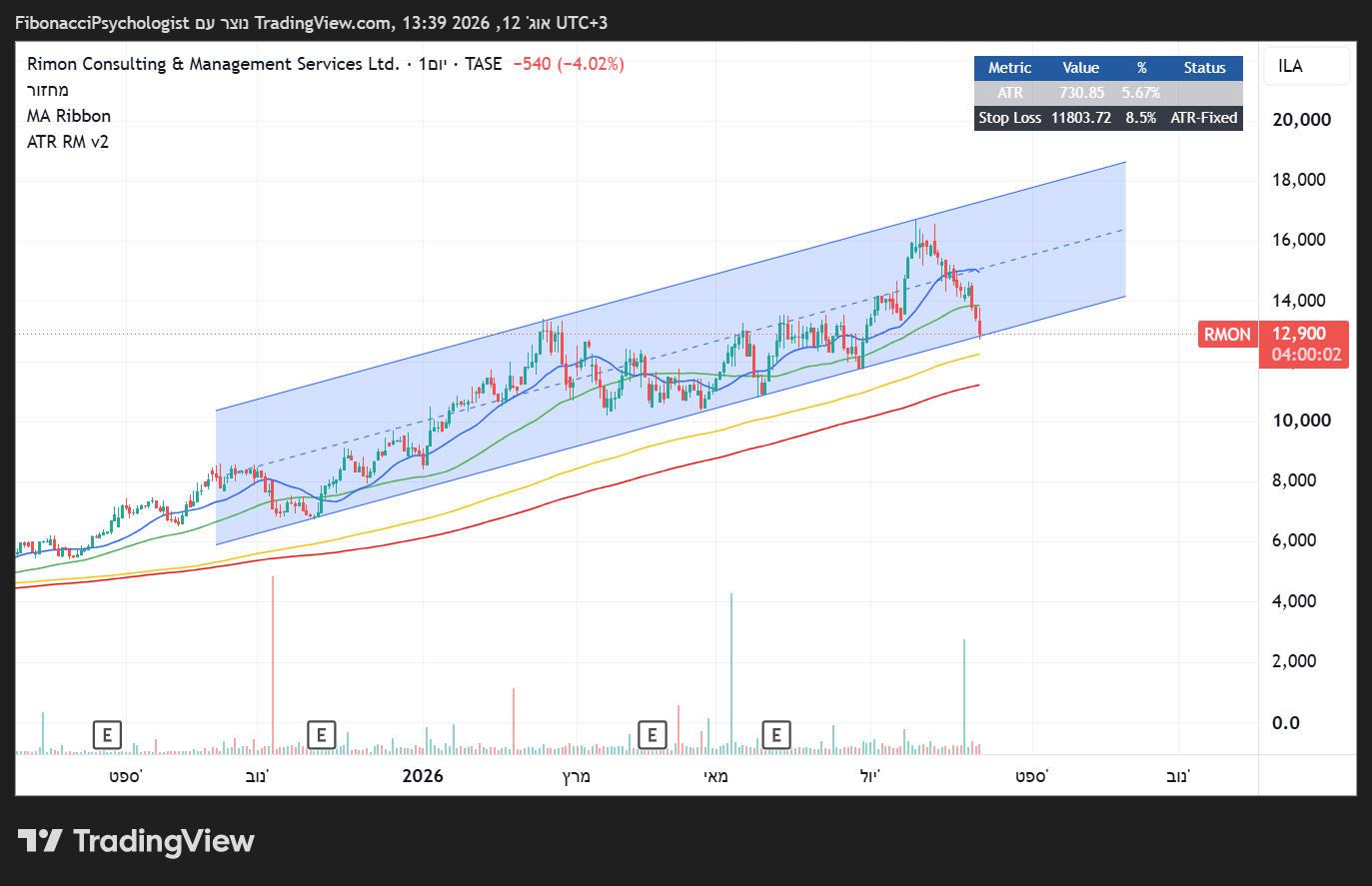Image resolution: width=1372 pixels, height=886 pixels.
Task: Click the 8.5% stop loss percentage
Action: tap(1141, 118)
